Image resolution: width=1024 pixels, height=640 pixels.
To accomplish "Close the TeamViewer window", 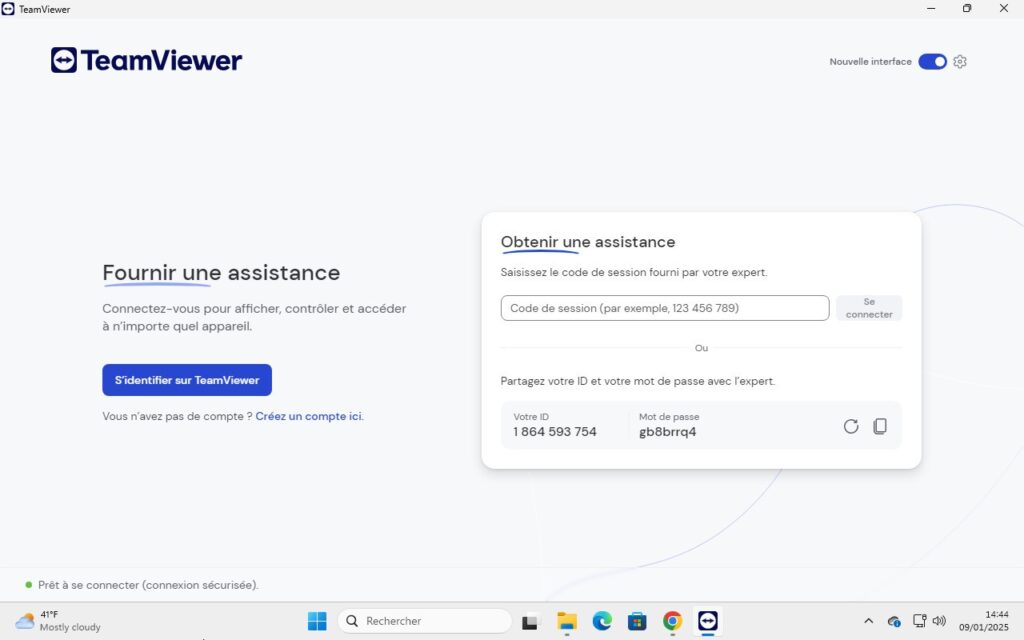I will [x=1004, y=8].
